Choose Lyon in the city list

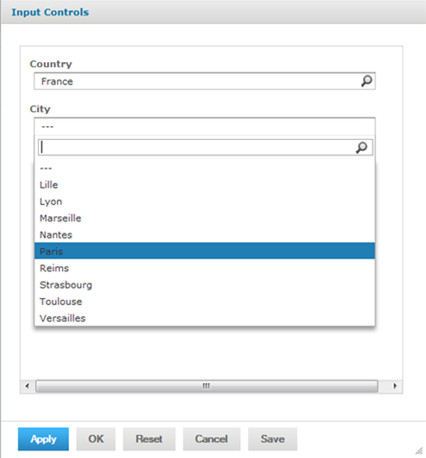tap(205, 201)
